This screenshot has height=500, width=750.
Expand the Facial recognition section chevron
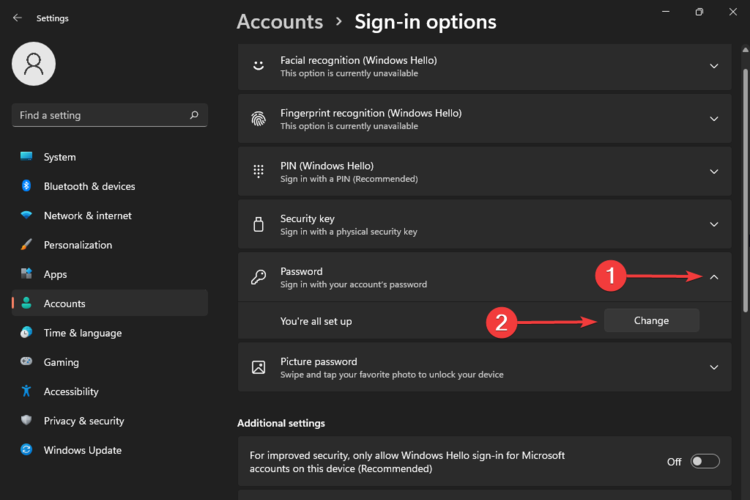[x=713, y=66]
